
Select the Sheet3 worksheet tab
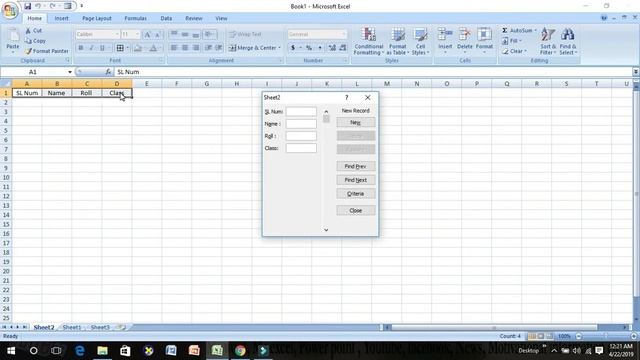pyautogui.click(x=100, y=327)
